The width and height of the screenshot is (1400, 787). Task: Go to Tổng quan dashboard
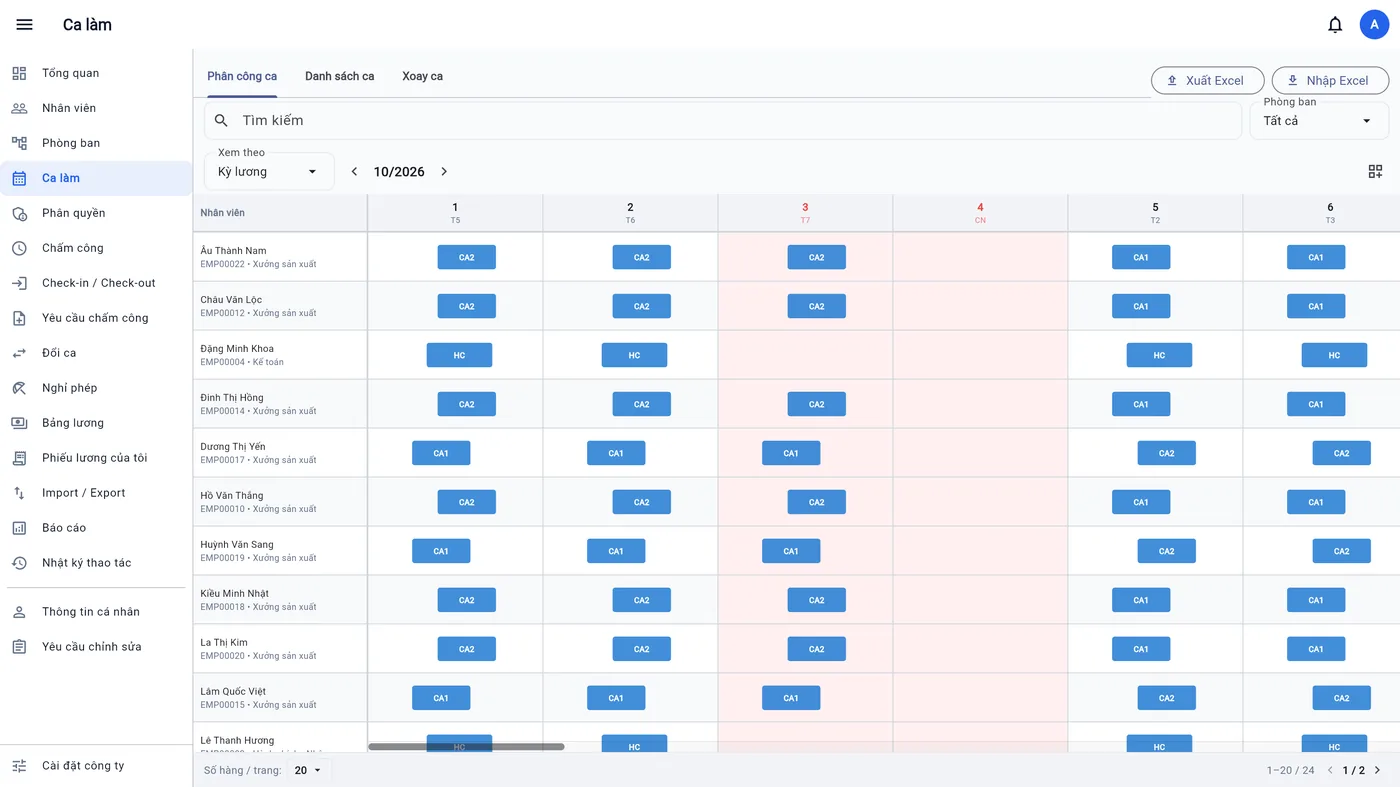[x=96, y=73]
